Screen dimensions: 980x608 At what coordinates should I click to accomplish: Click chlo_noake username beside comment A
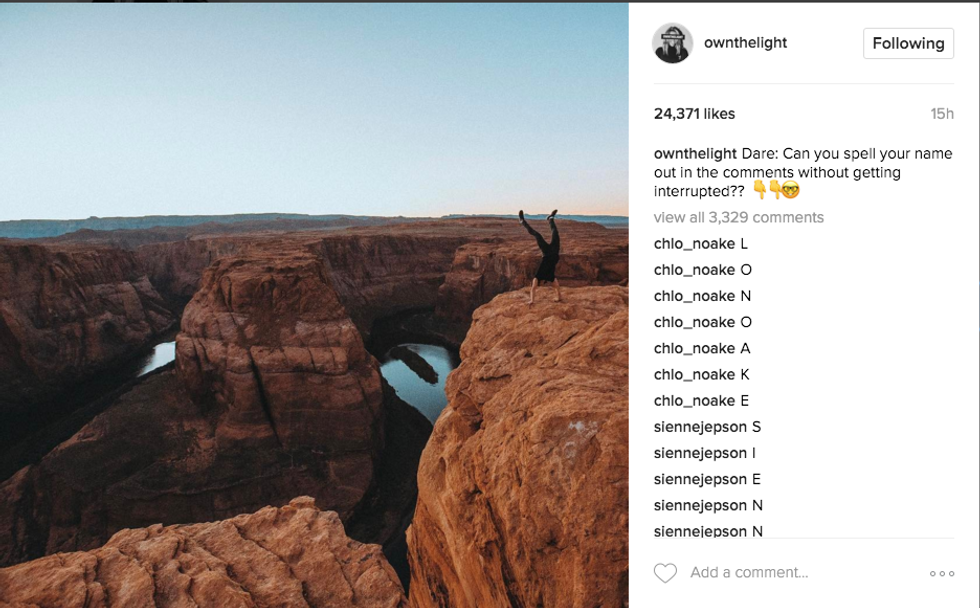(694, 349)
